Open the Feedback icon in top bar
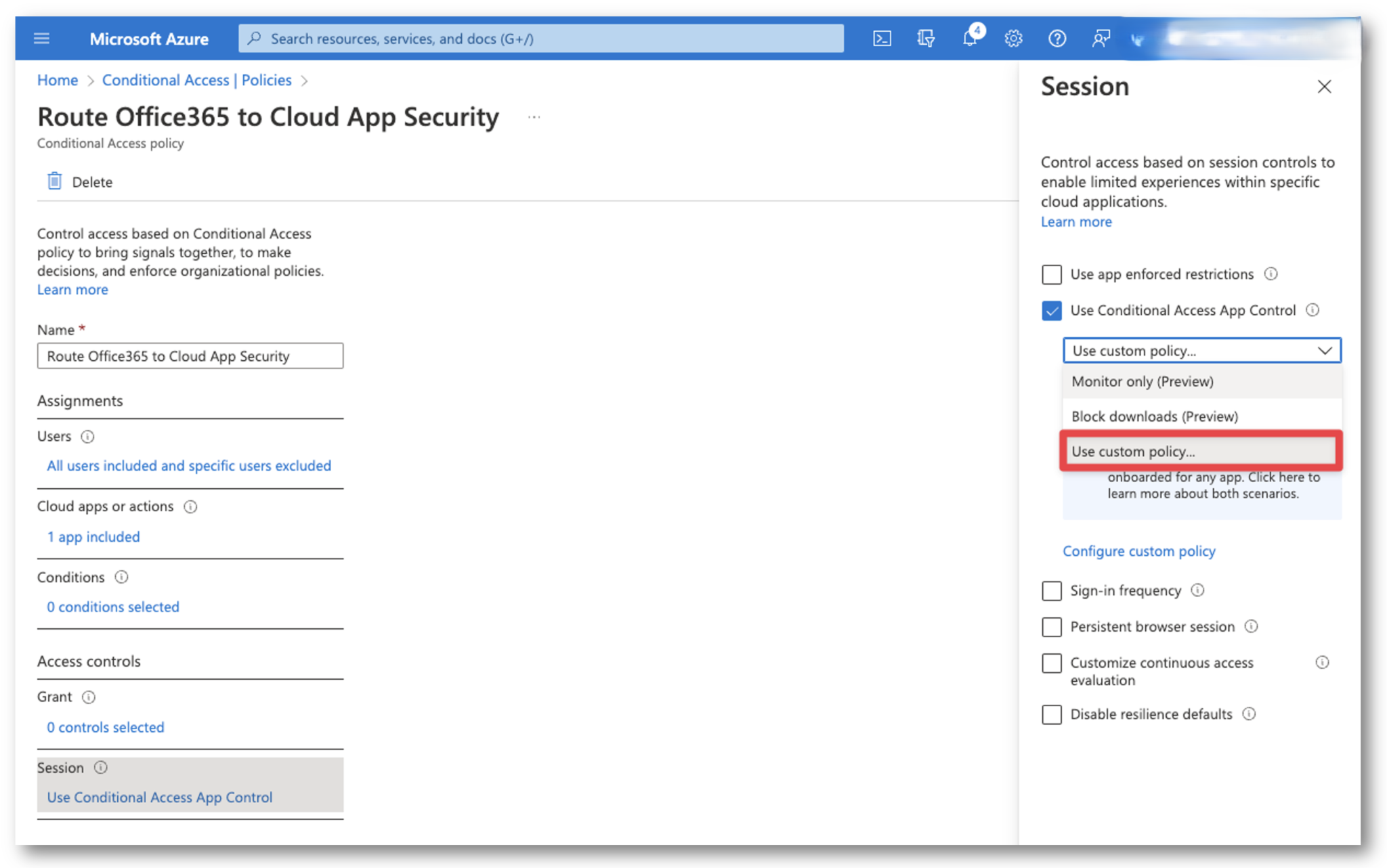The image size is (1387, 868). click(x=1101, y=39)
